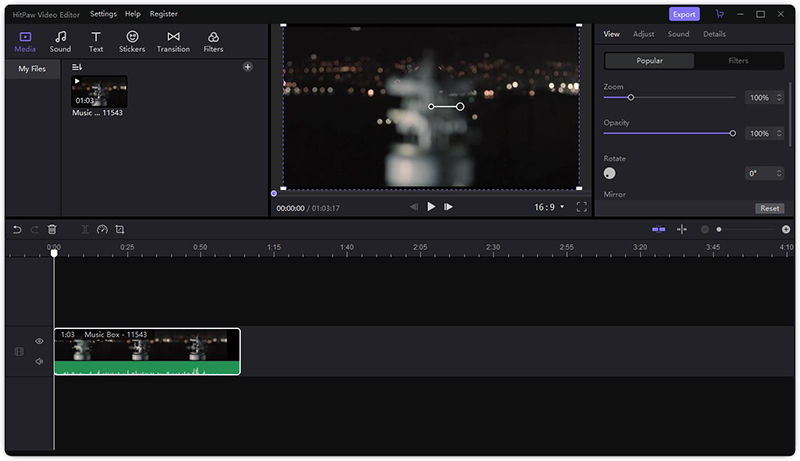Open the Filters panel

click(x=213, y=42)
